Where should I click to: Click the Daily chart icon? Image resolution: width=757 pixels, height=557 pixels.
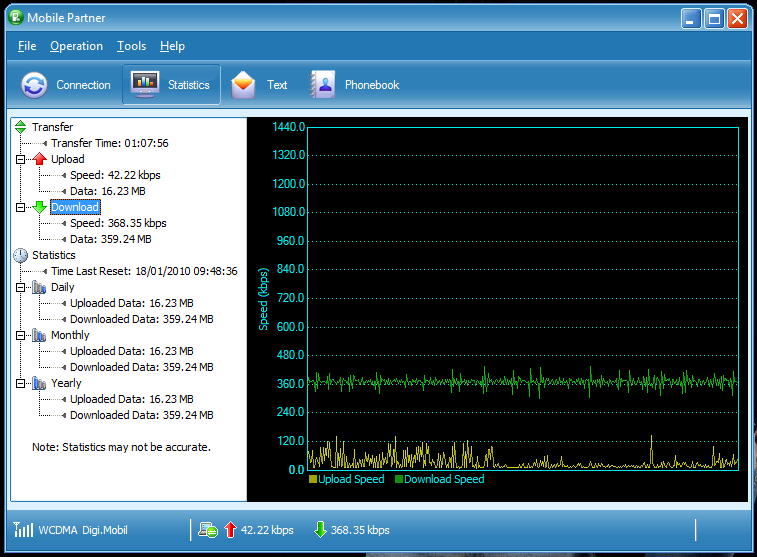39,287
